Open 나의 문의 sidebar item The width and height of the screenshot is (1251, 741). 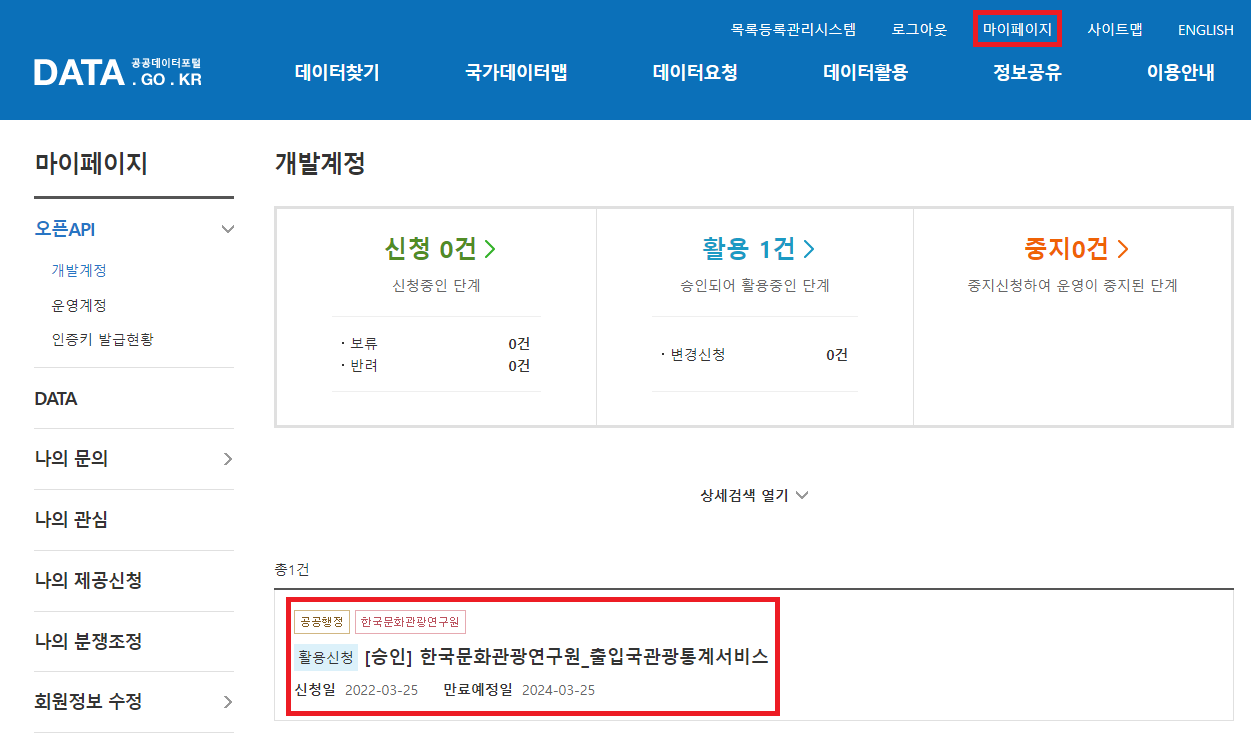coord(71,459)
